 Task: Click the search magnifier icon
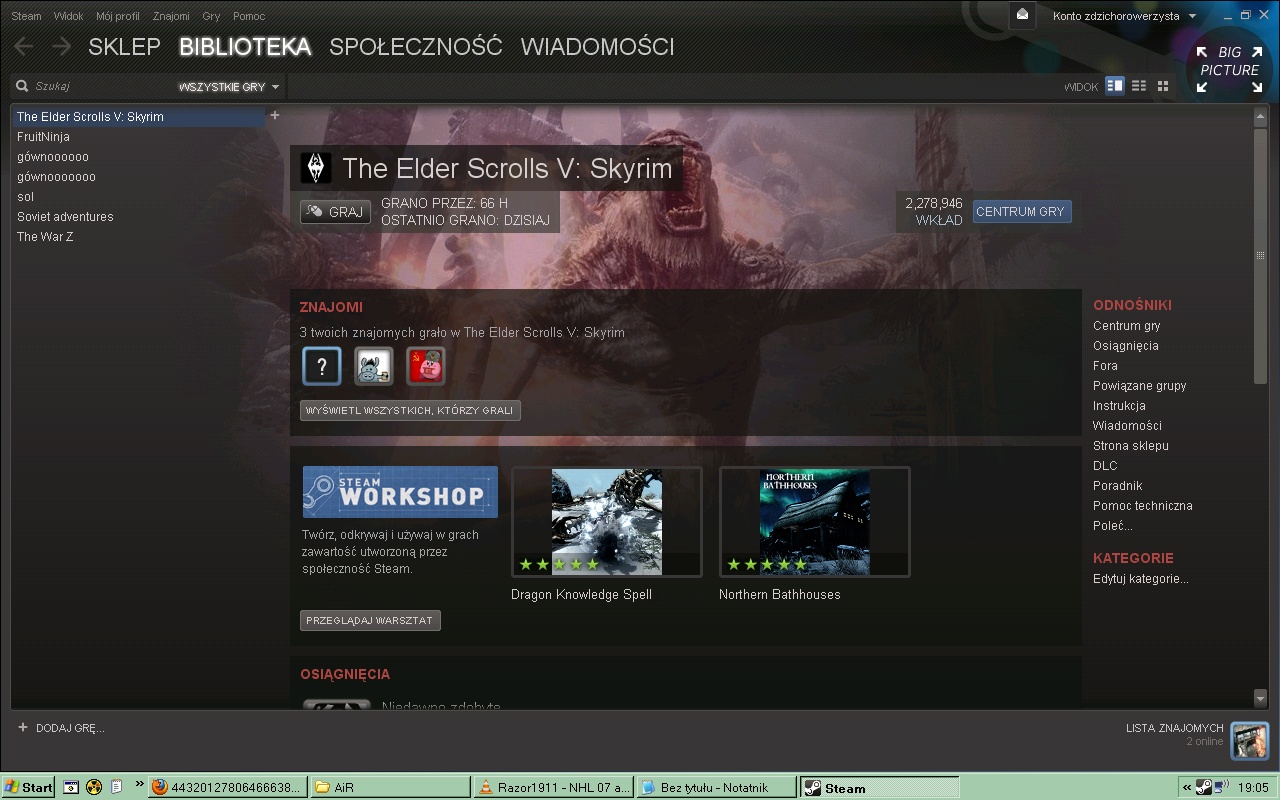22,86
